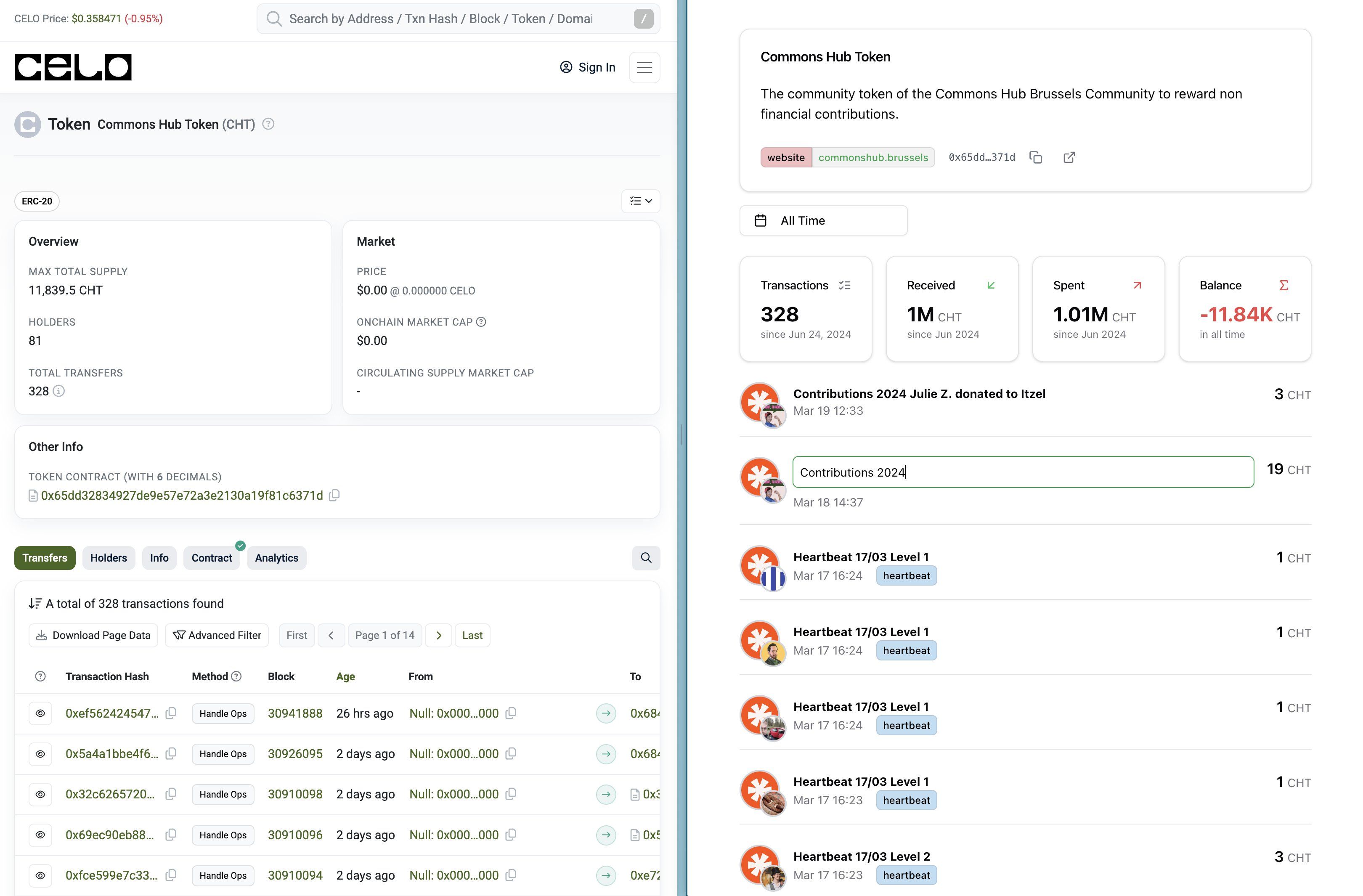Go to next page of transfers
Image resolution: width=1363 pixels, height=896 pixels.
pyautogui.click(x=439, y=636)
